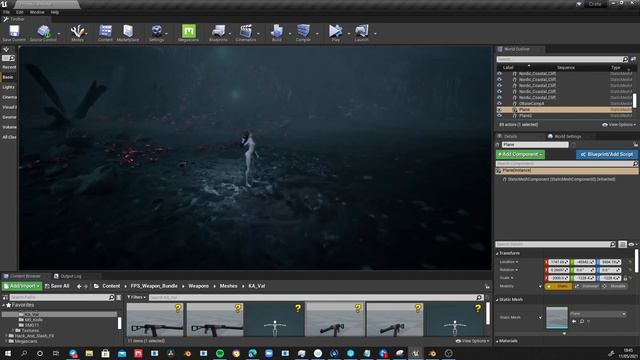The image size is (640, 360).
Task: Click the Save Current toolbar icon
Action: coord(14,33)
